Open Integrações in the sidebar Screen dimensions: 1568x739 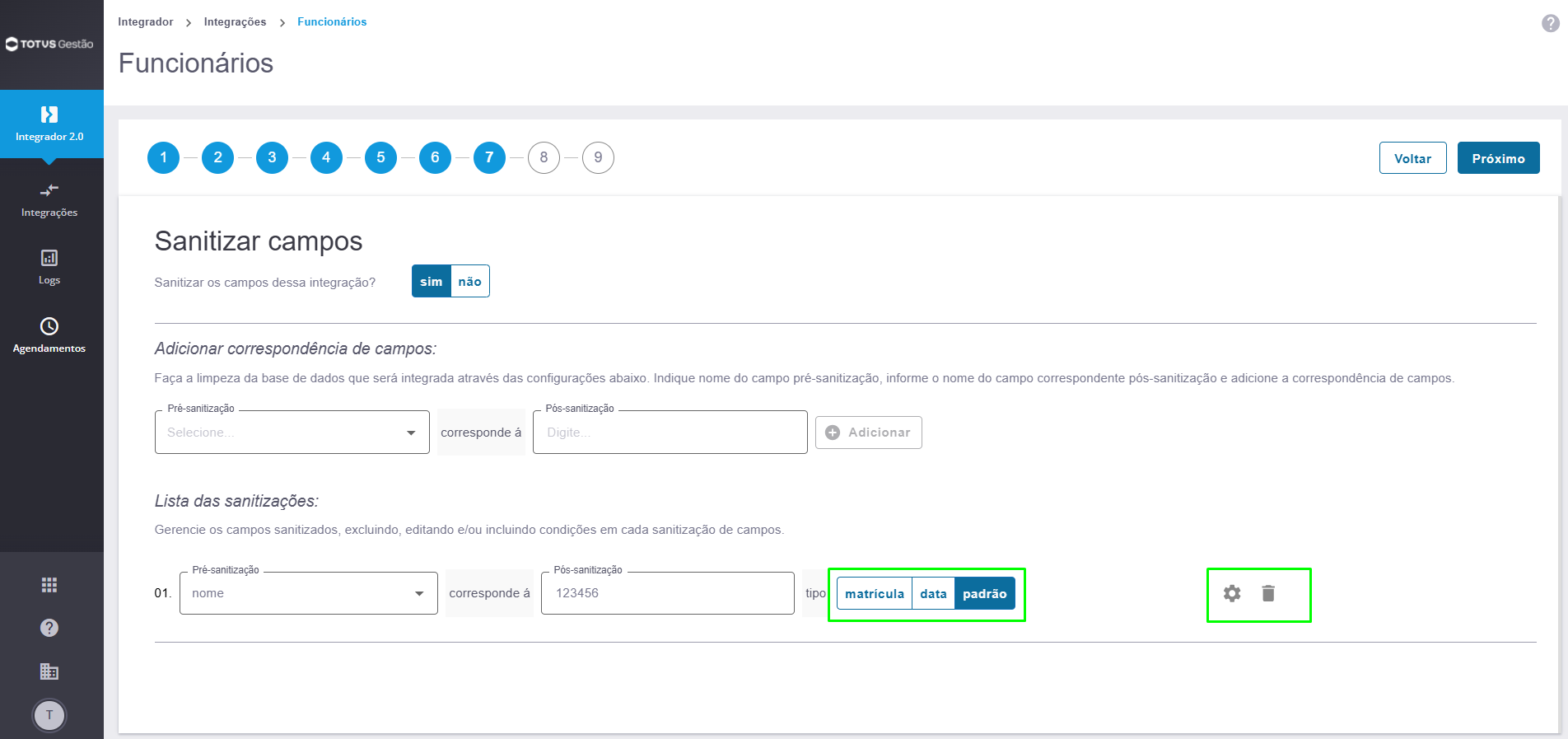pos(49,200)
